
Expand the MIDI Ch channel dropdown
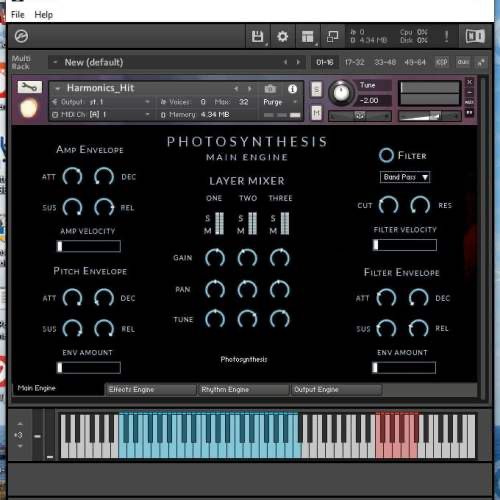pos(147,114)
